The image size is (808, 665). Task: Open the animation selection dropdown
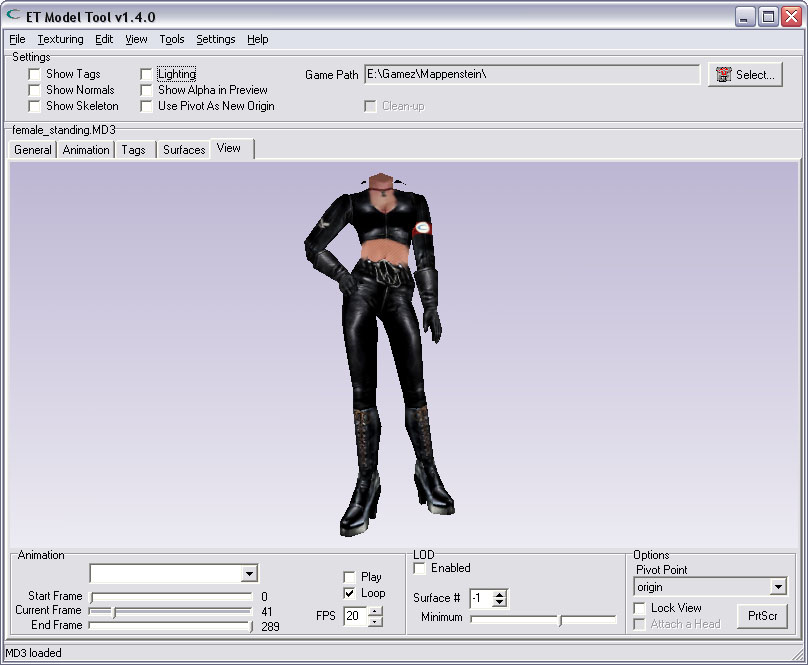click(x=249, y=574)
